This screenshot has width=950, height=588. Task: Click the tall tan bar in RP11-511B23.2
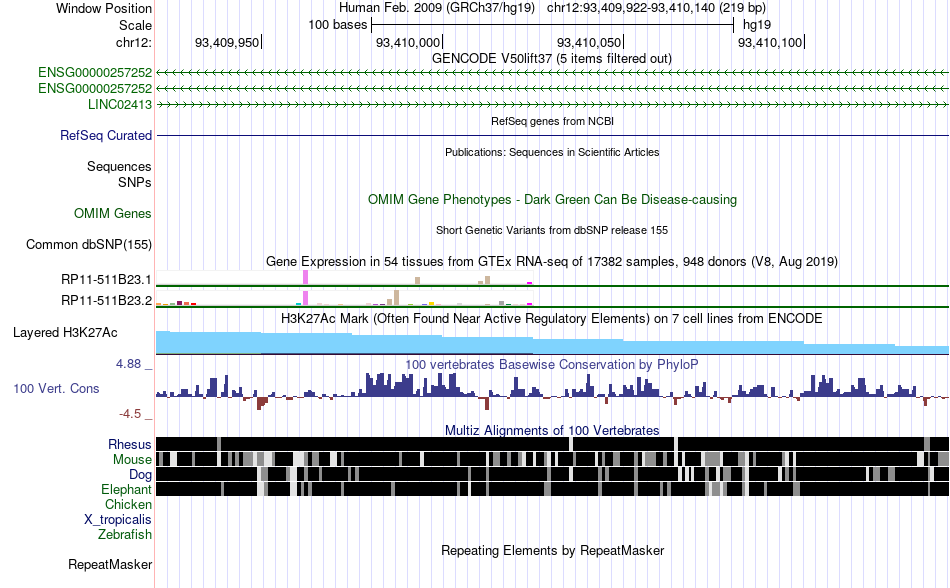[396, 297]
